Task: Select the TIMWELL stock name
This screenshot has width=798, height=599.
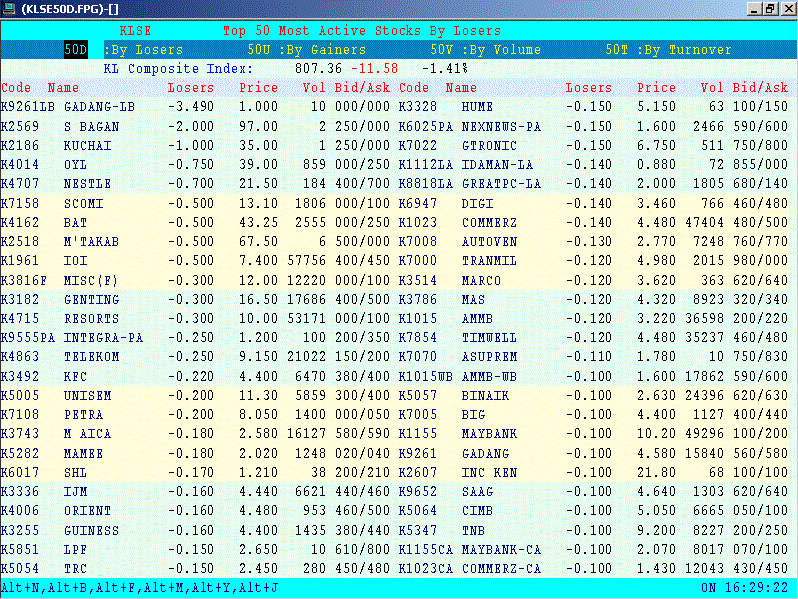Action: (490, 337)
